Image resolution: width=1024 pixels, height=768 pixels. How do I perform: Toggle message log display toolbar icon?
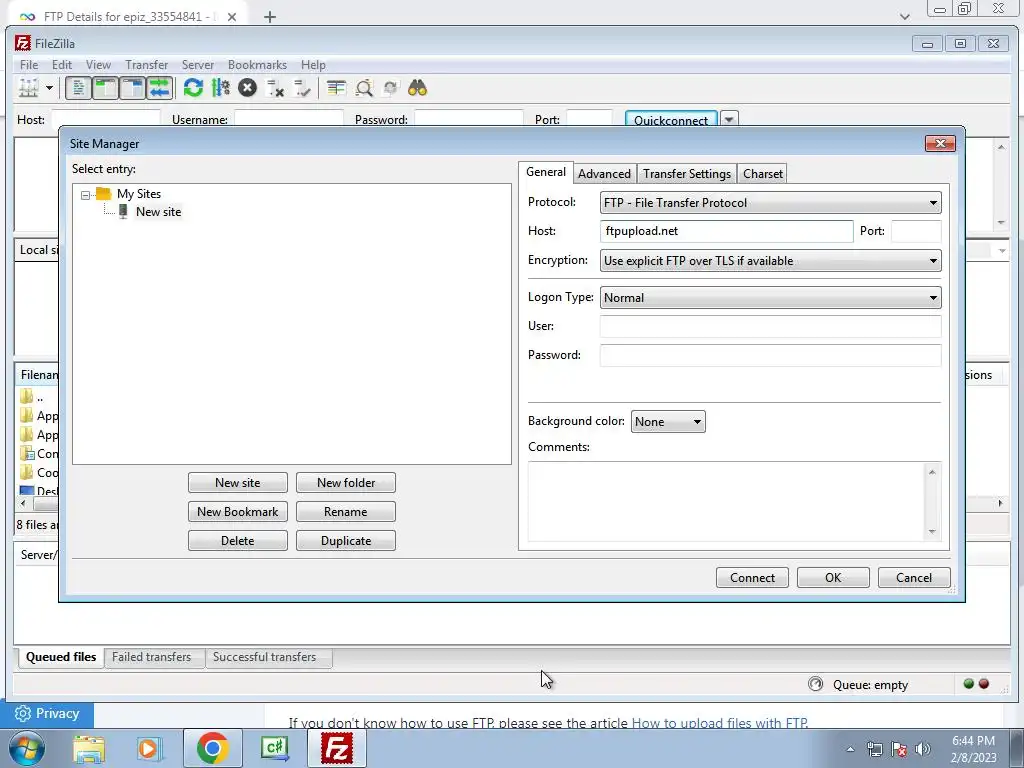(78, 88)
